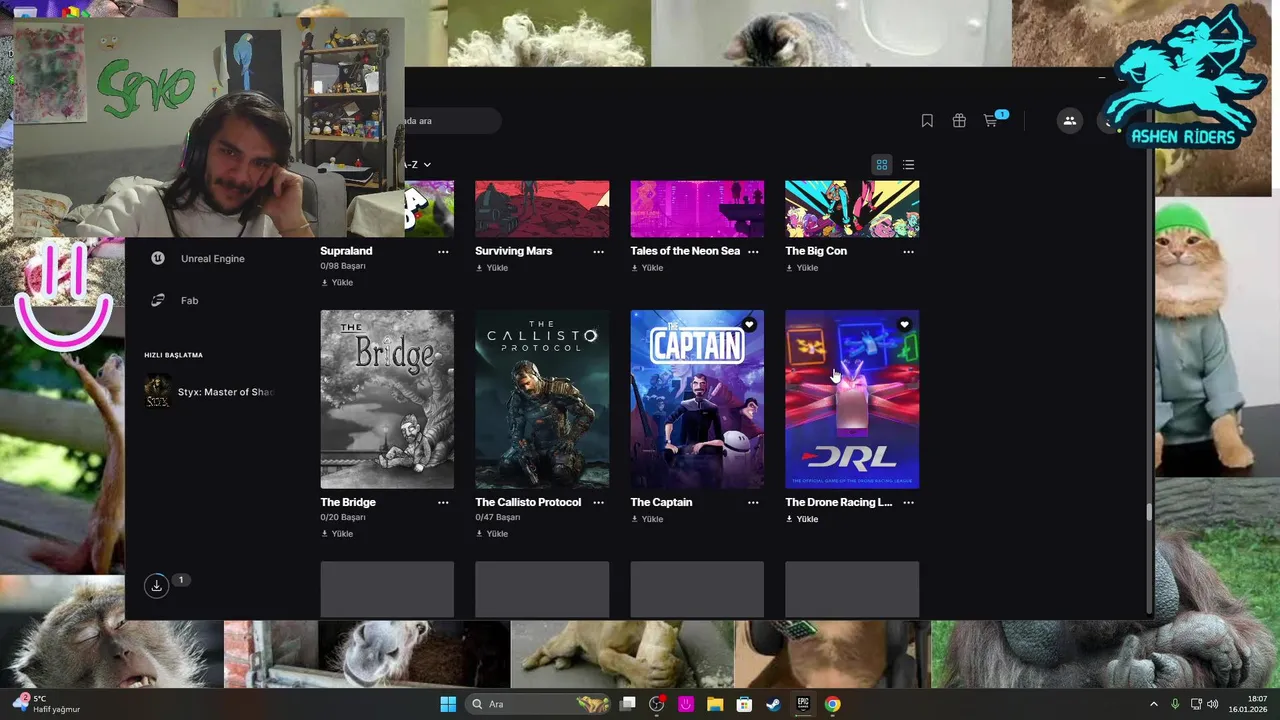Click the Unreal Engine logo icon
This screenshot has height=720, width=1280.
pyautogui.click(x=158, y=258)
